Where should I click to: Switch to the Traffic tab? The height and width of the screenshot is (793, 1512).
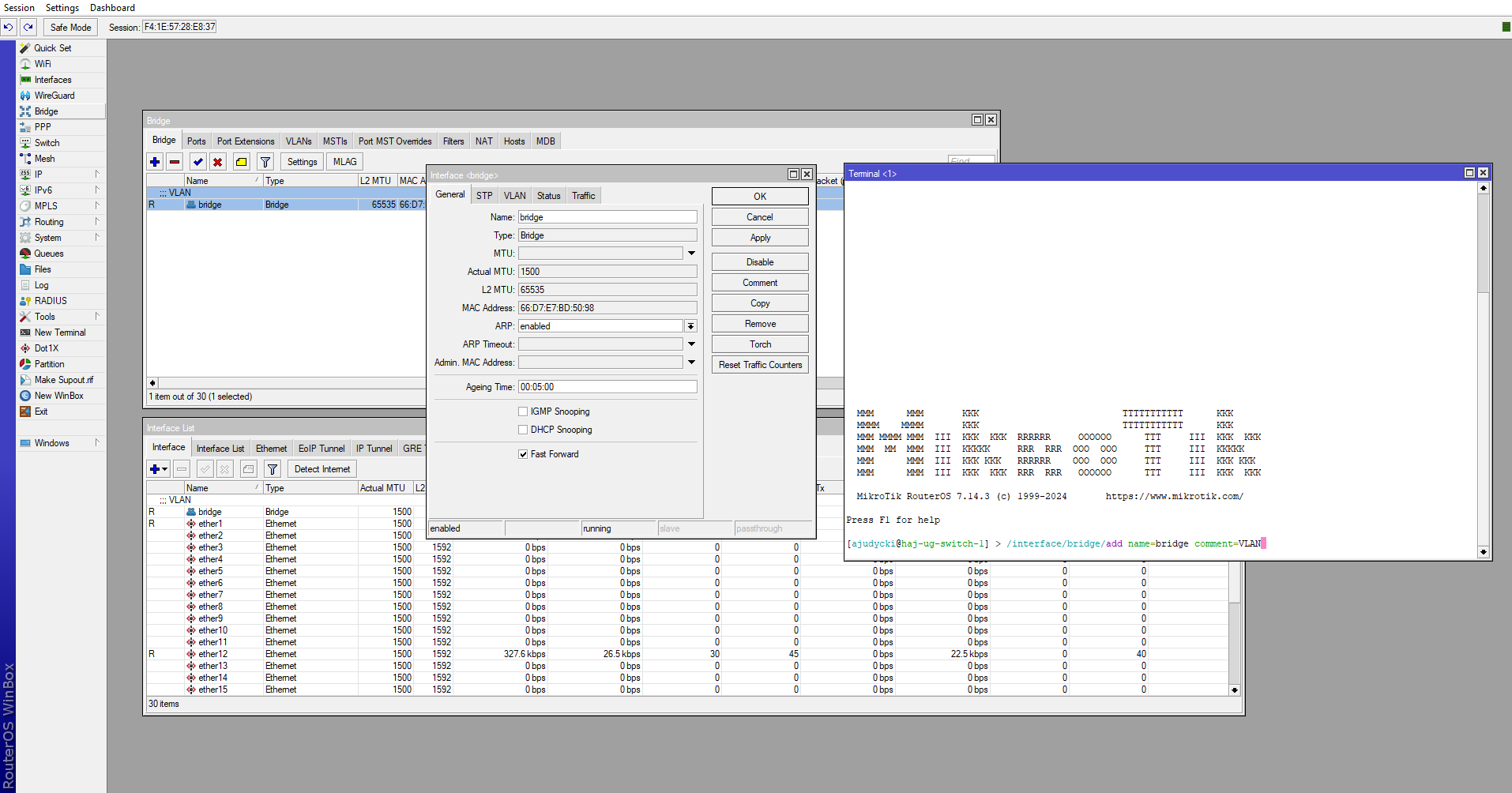[x=584, y=196]
